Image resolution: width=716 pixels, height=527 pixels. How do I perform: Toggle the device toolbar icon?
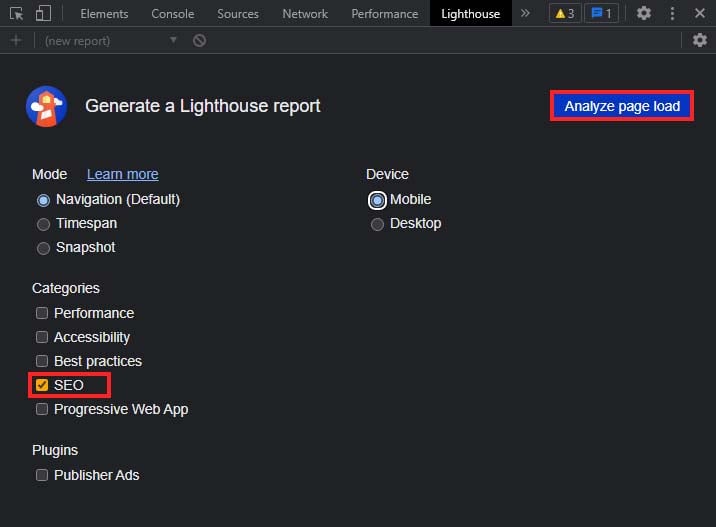tap(43, 13)
